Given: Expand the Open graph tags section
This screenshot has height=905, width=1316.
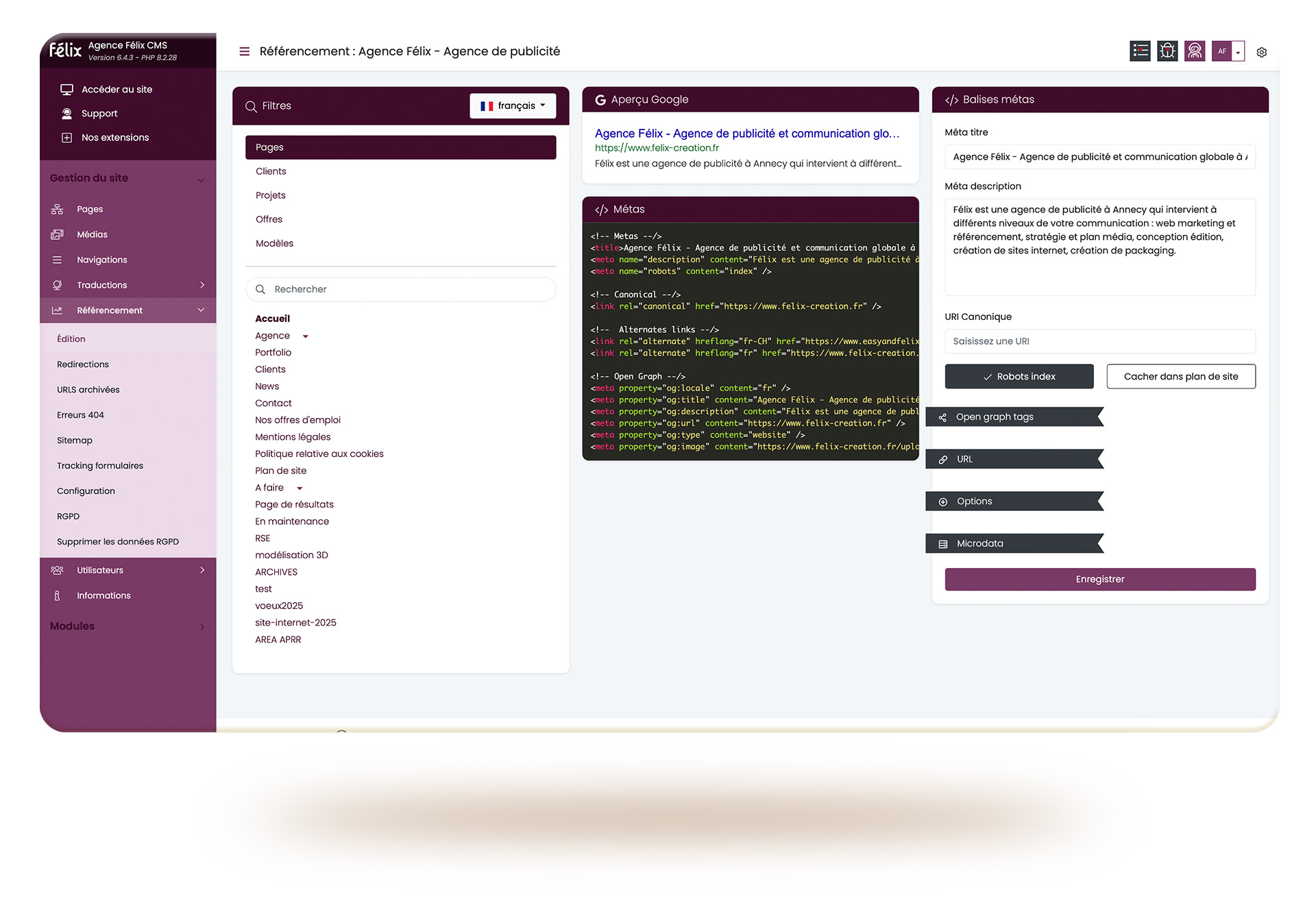Looking at the screenshot, I should click(x=1015, y=417).
